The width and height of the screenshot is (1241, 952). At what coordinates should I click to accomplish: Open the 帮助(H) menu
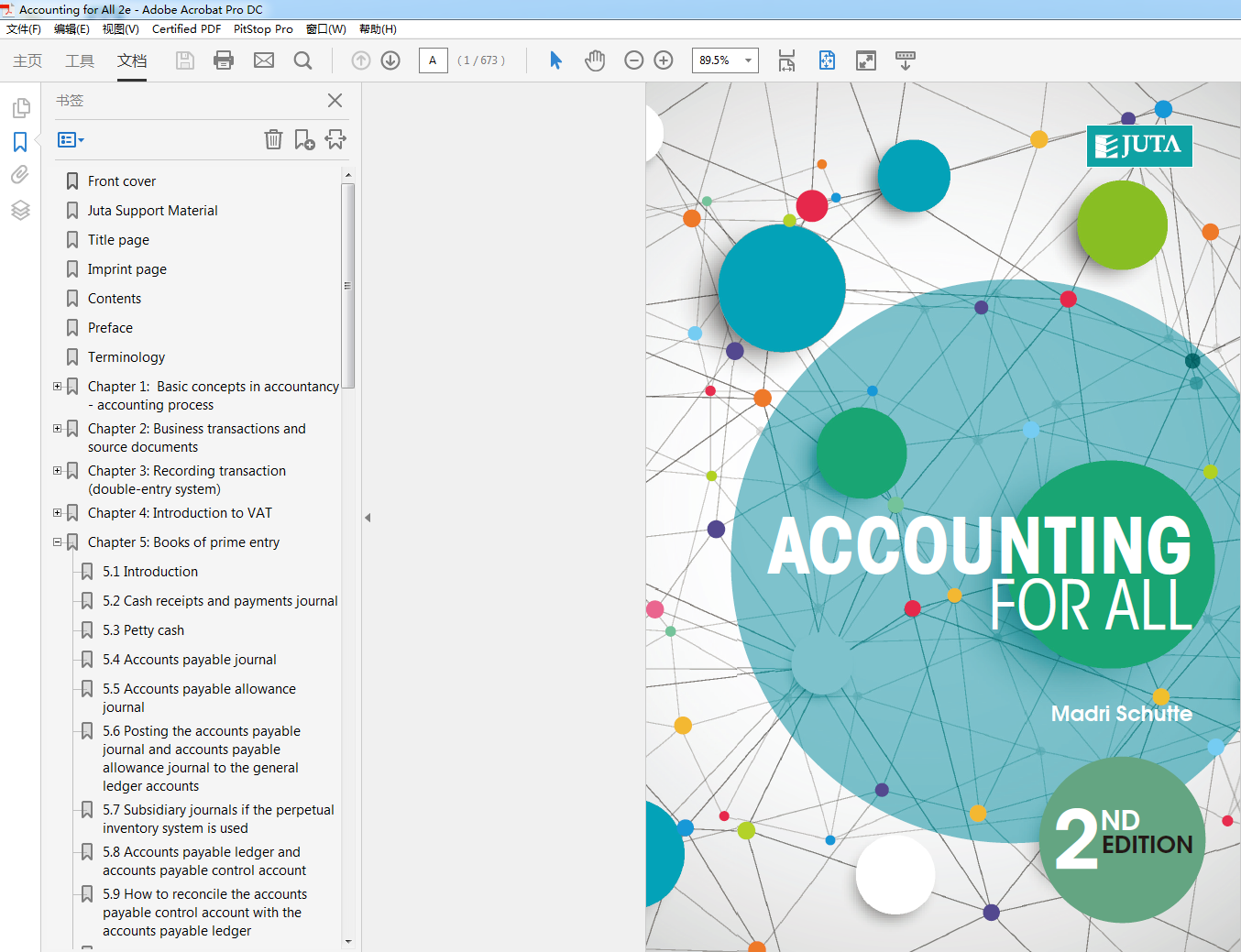[x=378, y=29]
